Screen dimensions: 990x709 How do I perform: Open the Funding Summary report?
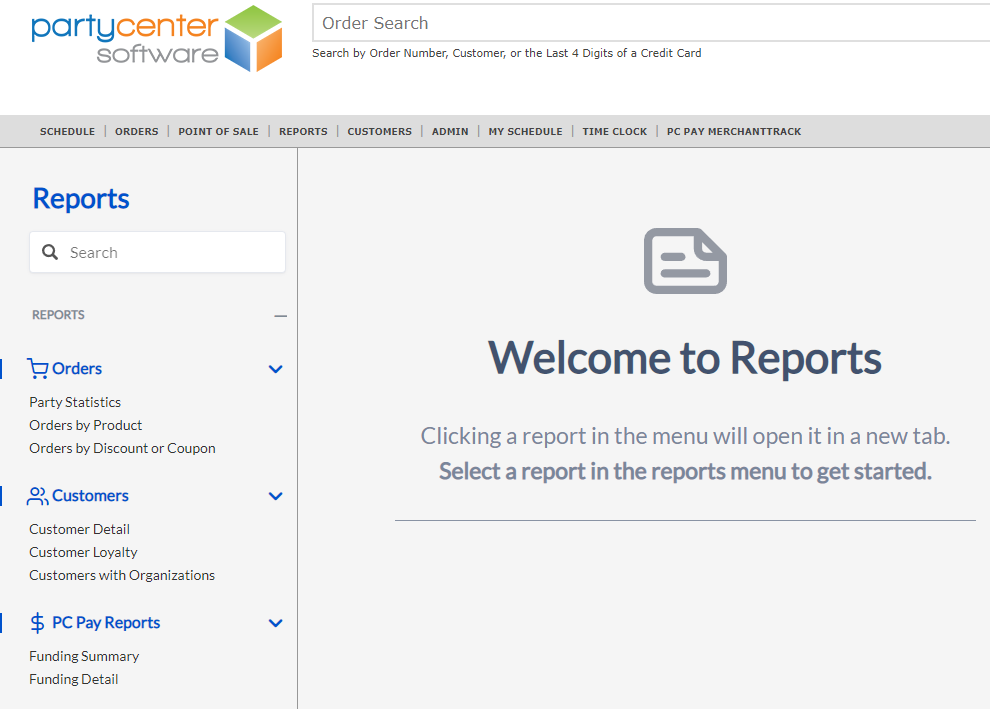tap(84, 657)
